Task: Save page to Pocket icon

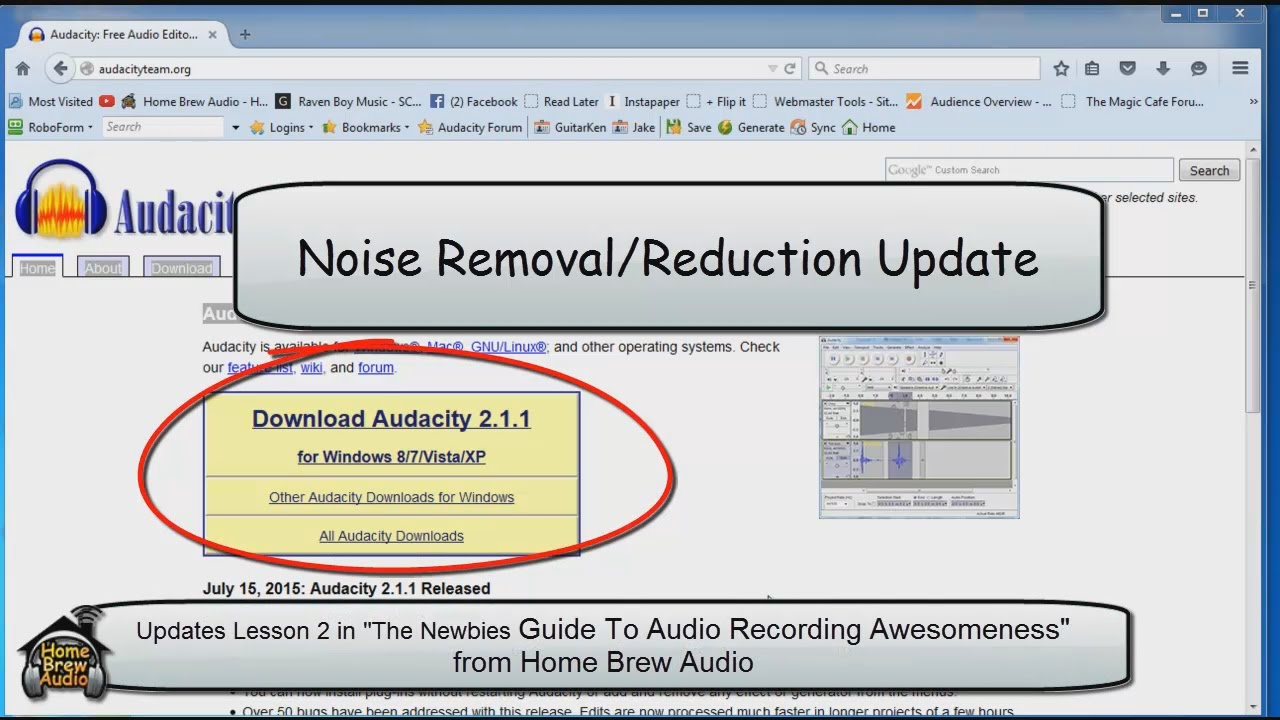Action: pos(1127,69)
